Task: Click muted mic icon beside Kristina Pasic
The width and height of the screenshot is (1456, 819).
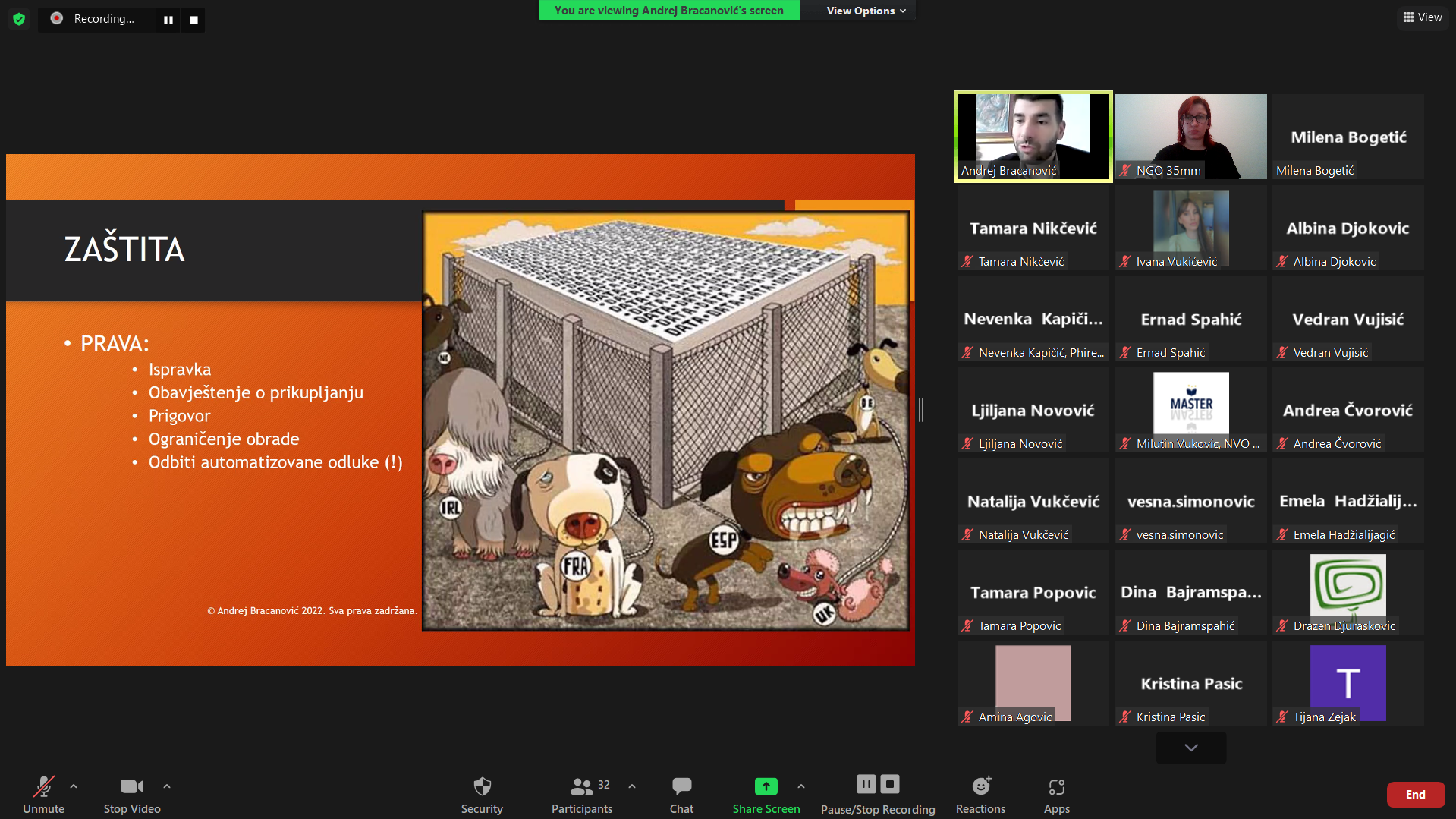Action: point(1125,717)
